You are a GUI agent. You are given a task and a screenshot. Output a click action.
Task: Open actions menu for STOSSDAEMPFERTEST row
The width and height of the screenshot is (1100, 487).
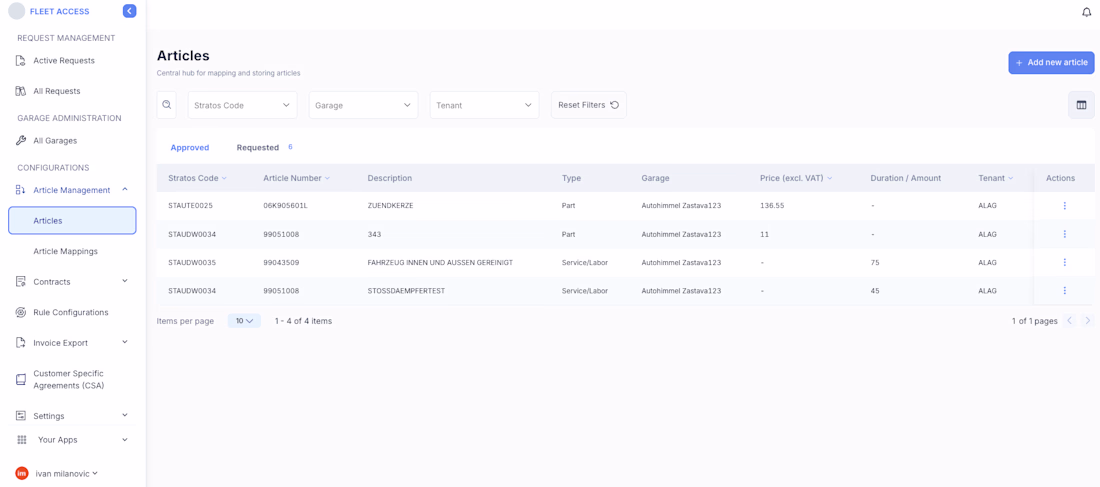point(1064,291)
